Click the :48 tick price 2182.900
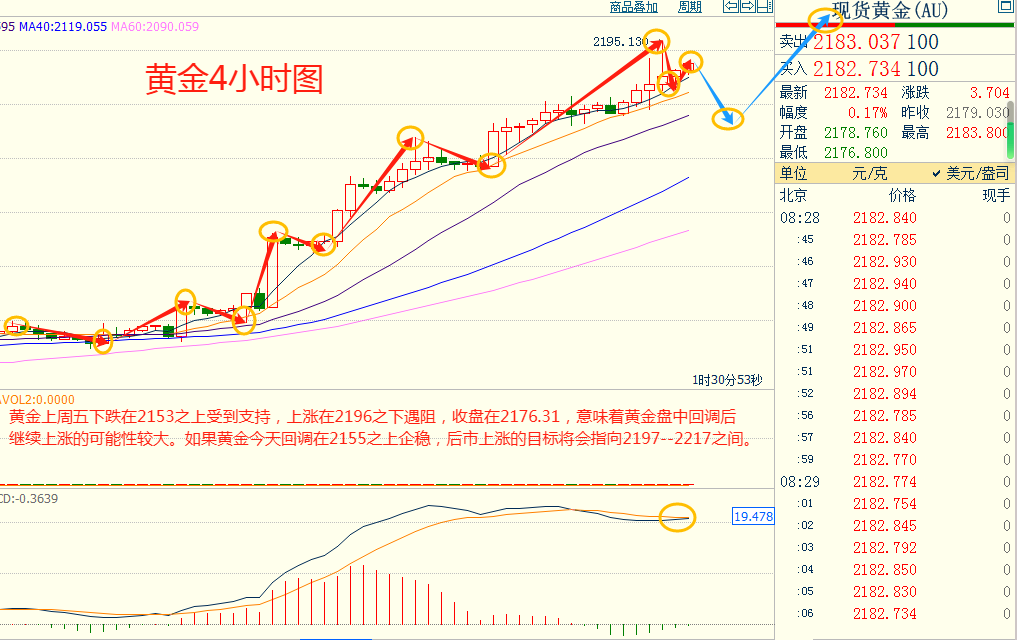The height and width of the screenshot is (640, 1017). tap(885, 306)
